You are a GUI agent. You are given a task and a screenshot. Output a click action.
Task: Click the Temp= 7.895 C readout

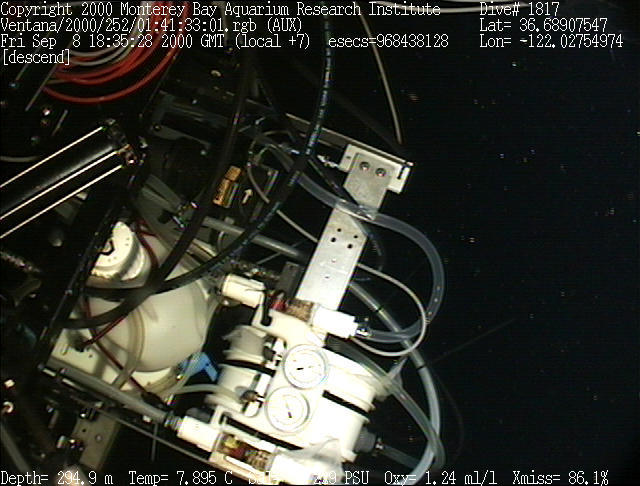[180, 477]
